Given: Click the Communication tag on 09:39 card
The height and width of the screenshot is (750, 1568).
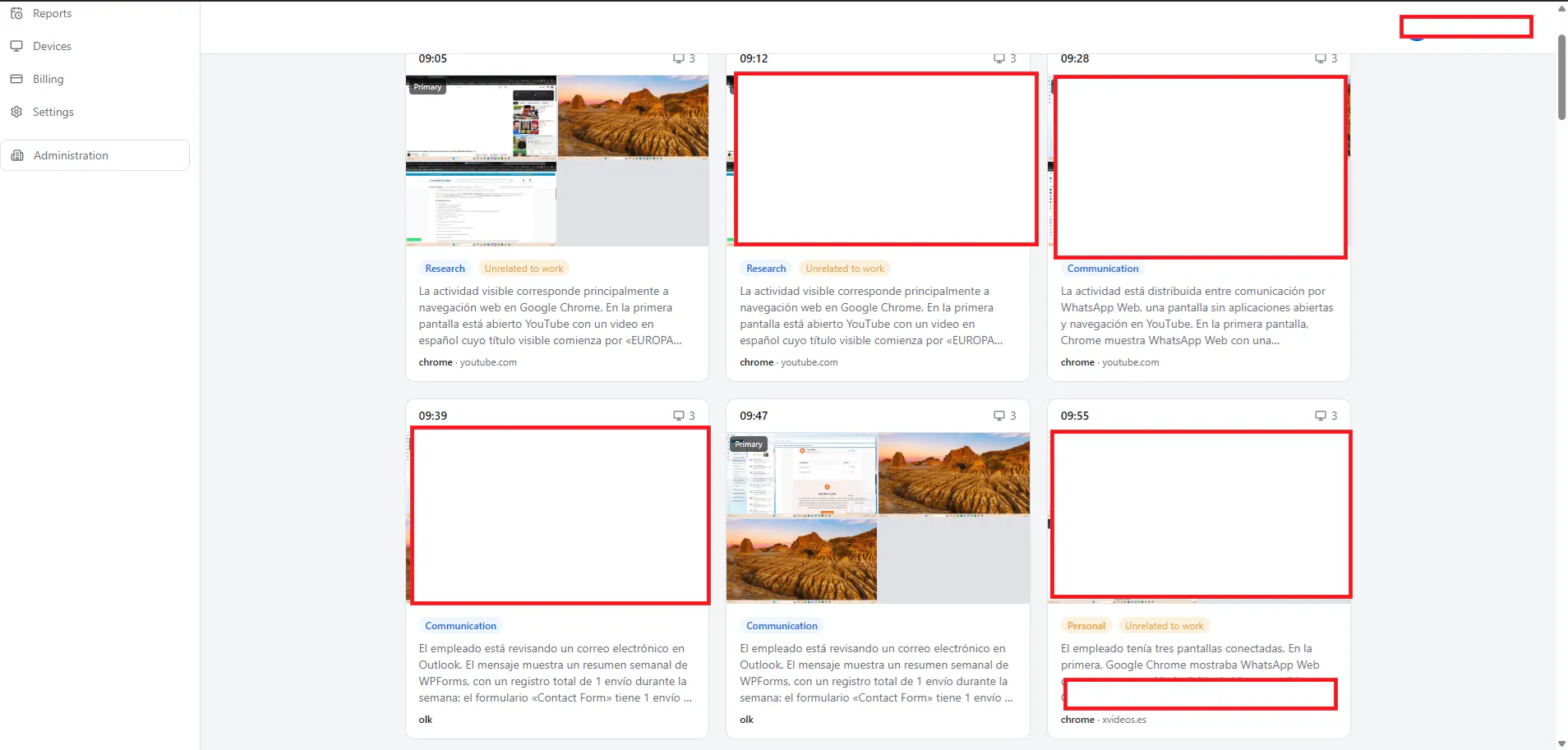Looking at the screenshot, I should click(460, 626).
